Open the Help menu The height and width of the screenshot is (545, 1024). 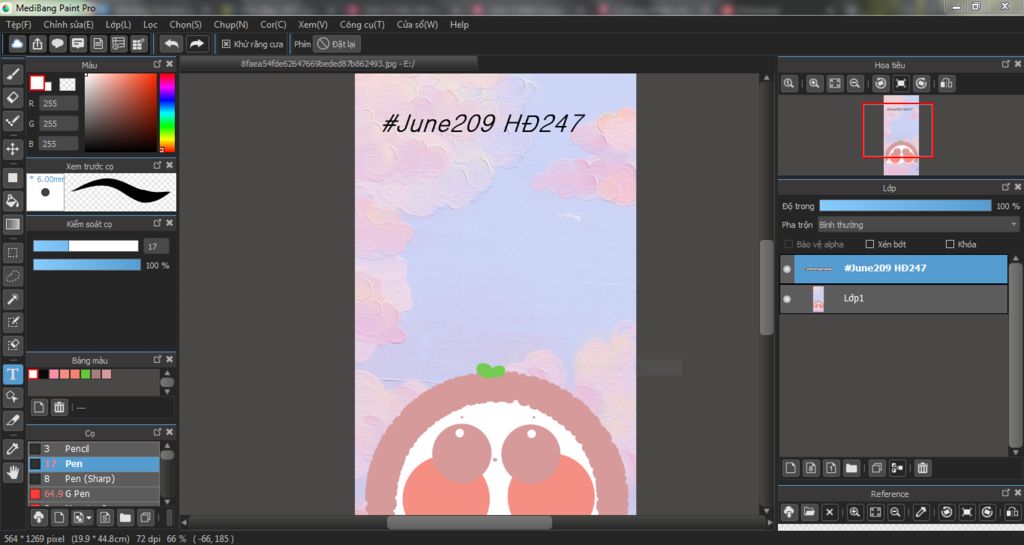(459, 24)
